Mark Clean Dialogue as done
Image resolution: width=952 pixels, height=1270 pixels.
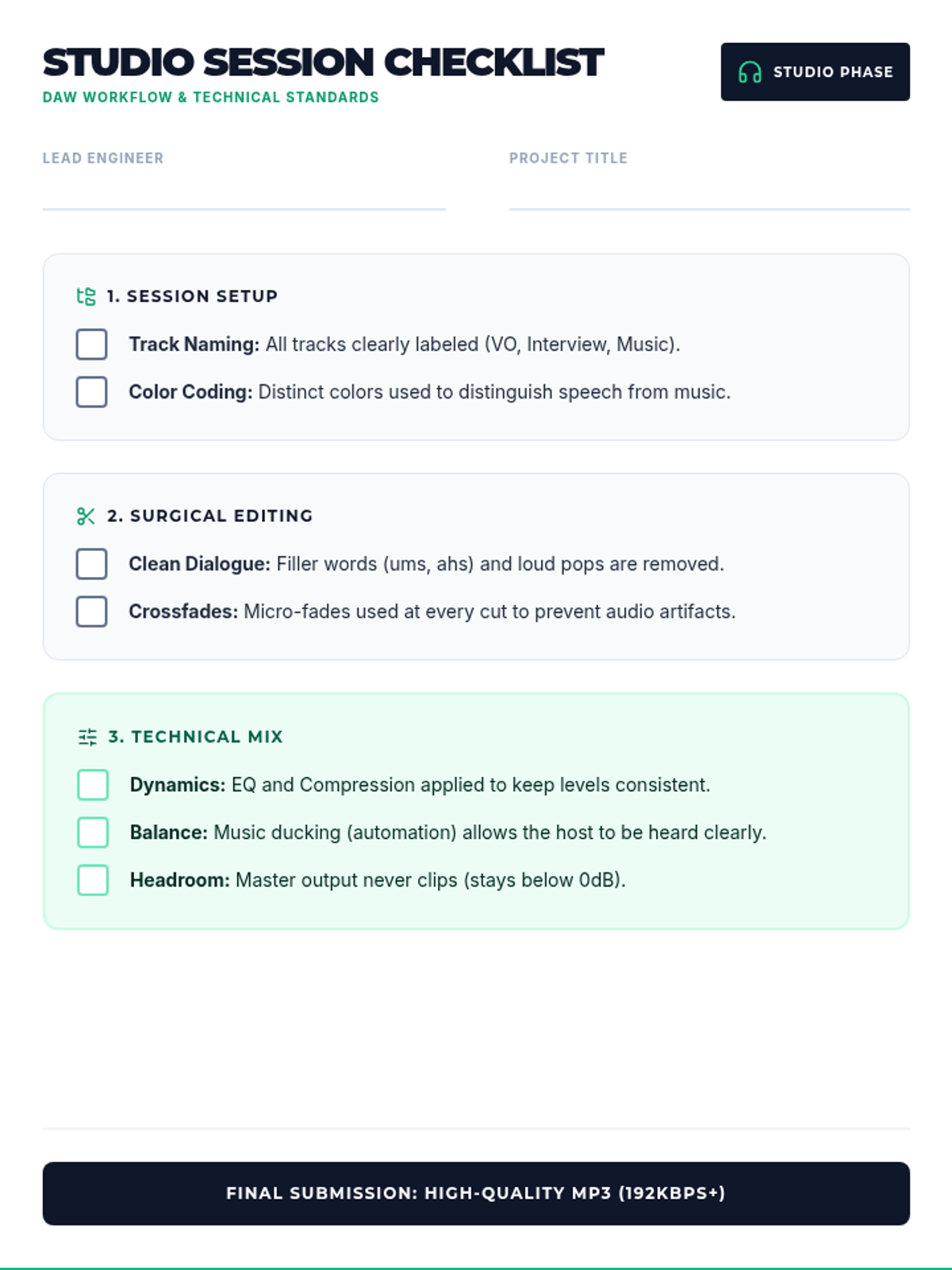pos(92,564)
